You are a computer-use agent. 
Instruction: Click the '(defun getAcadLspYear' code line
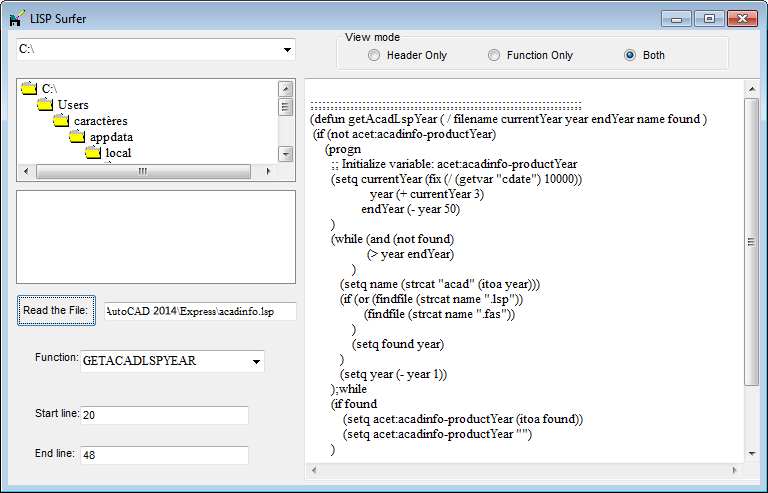pyautogui.click(x=508, y=119)
